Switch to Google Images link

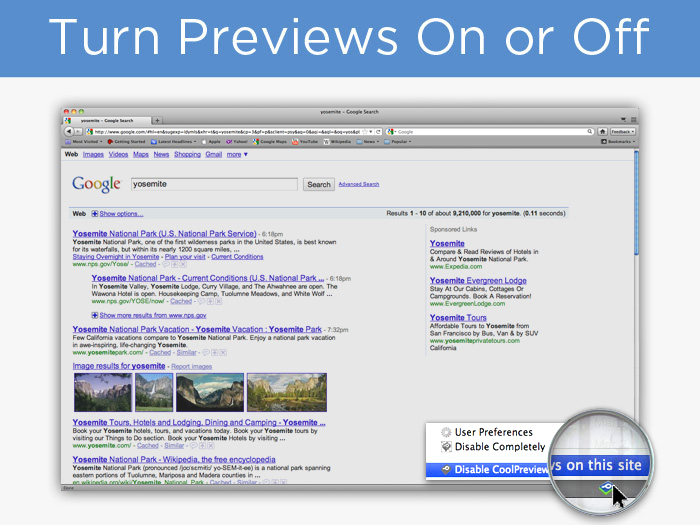pos(93,154)
